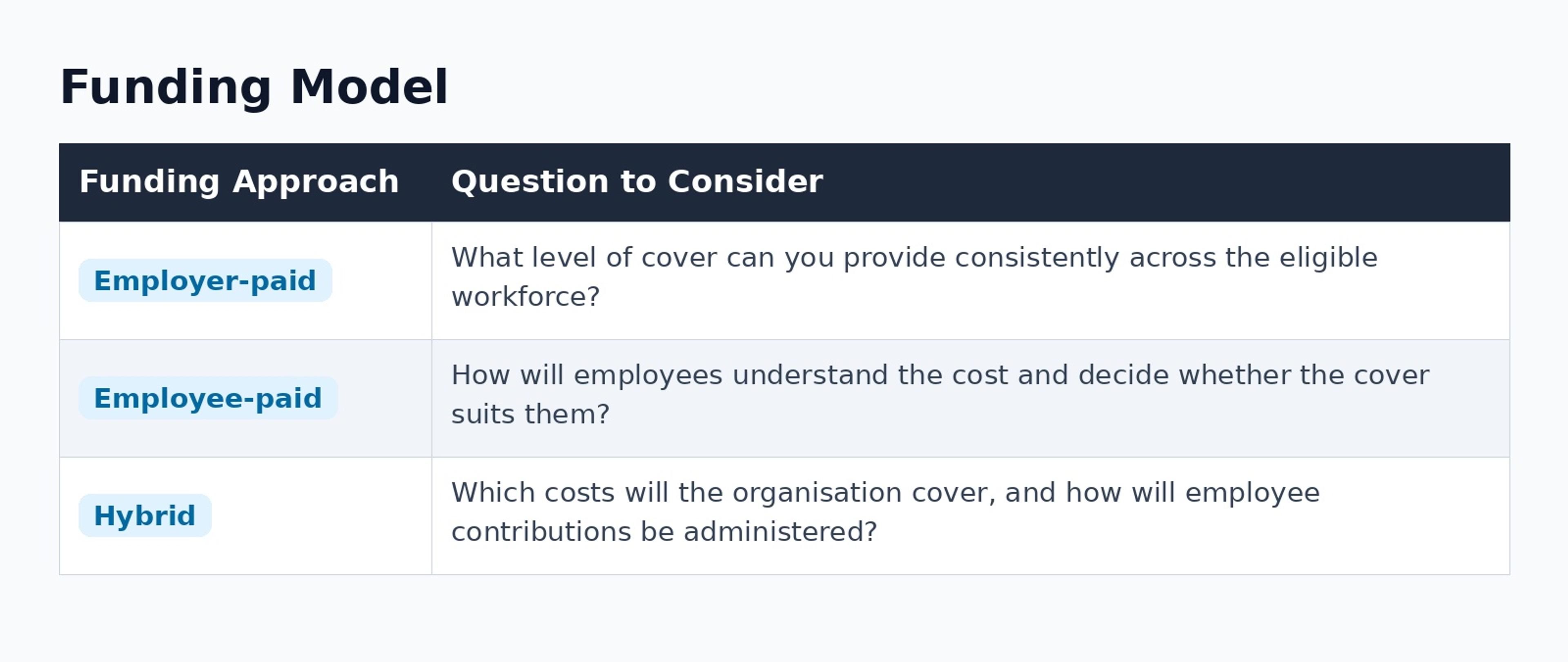Screen dimensions: 1568x662
Task: Click the word 'decide' in Employee-paid question
Action: (x=1123, y=375)
